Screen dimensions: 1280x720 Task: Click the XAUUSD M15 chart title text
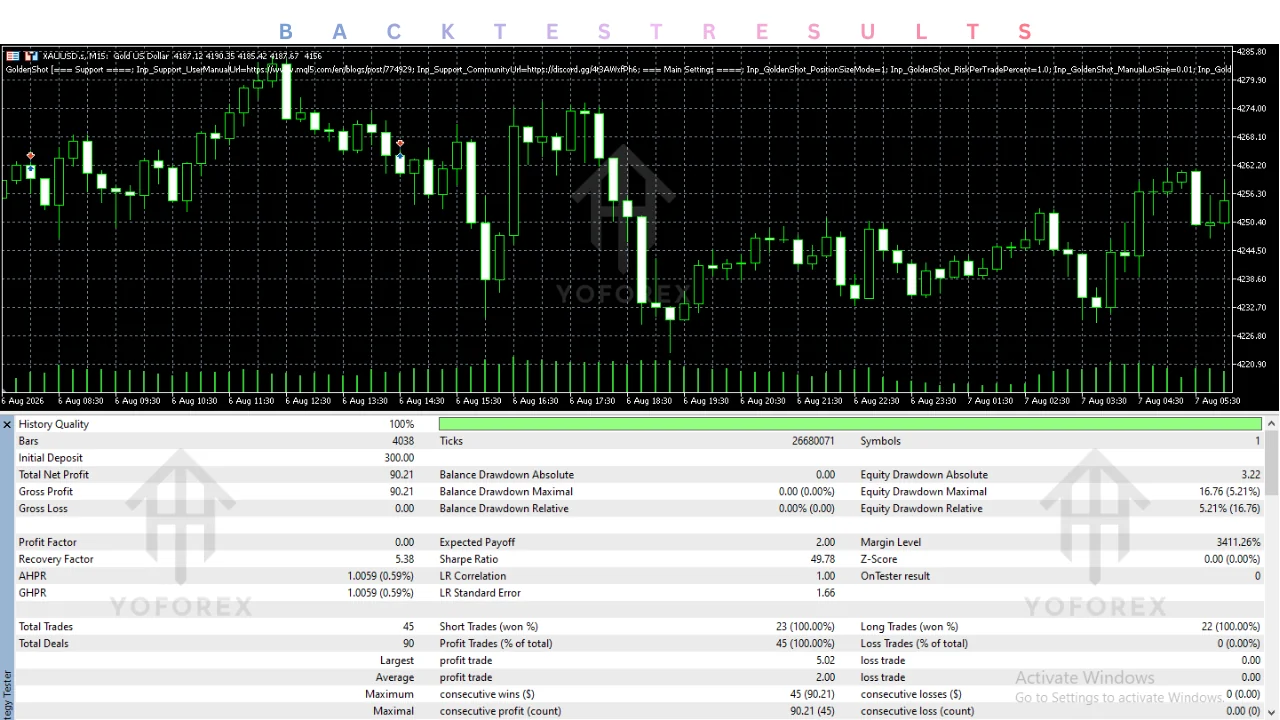point(182,56)
